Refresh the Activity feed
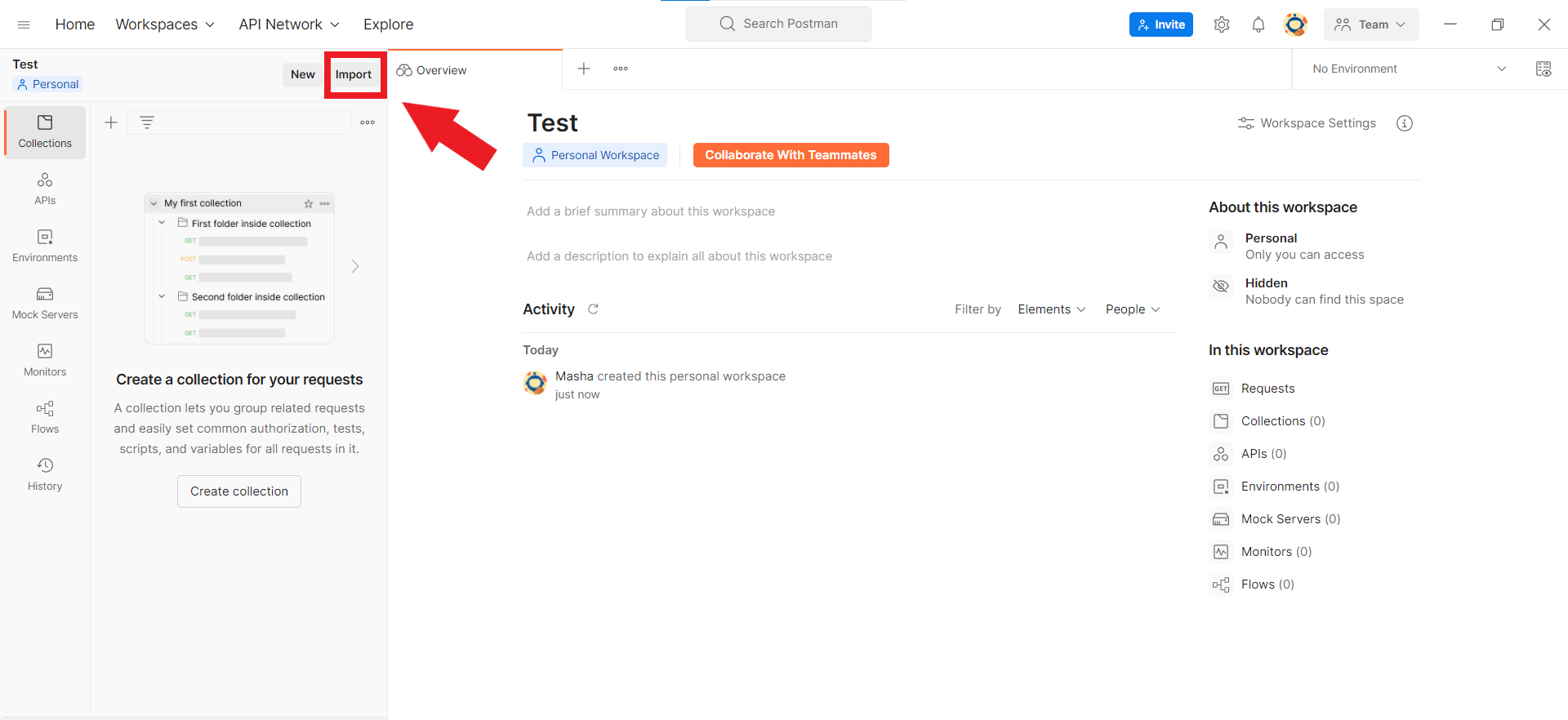This screenshot has width=1568, height=720. [x=594, y=309]
